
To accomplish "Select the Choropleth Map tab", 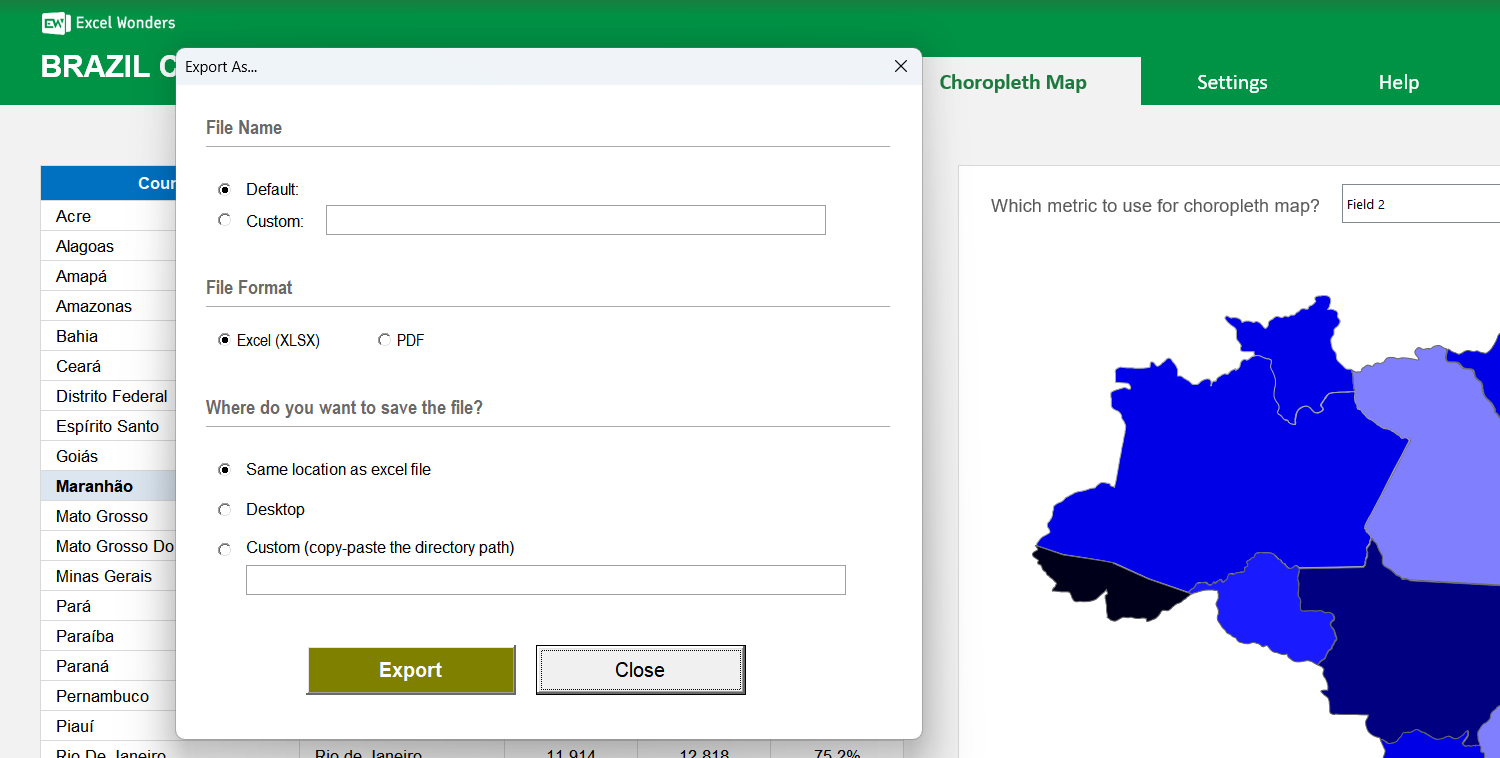I will pyautogui.click(x=1013, y=82).
